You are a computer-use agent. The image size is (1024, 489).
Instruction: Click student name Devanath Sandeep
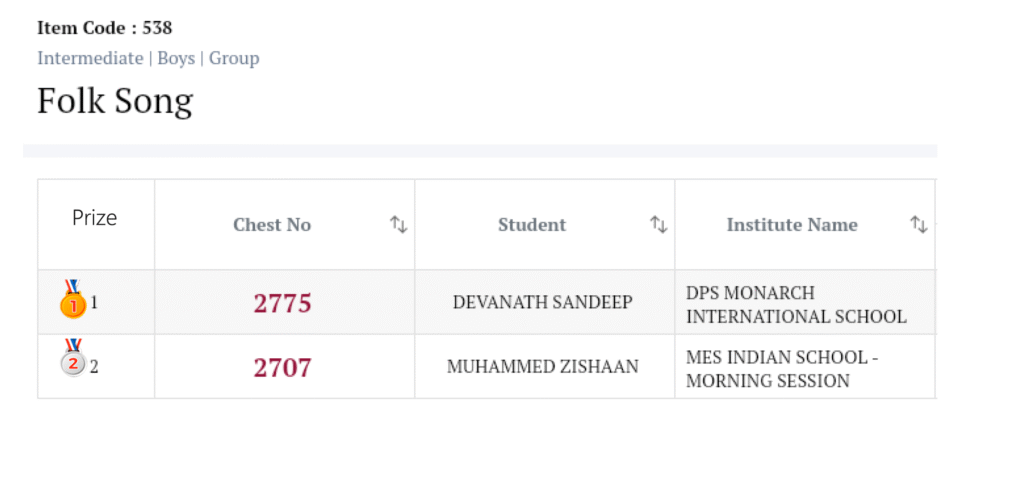coord(543,302)
